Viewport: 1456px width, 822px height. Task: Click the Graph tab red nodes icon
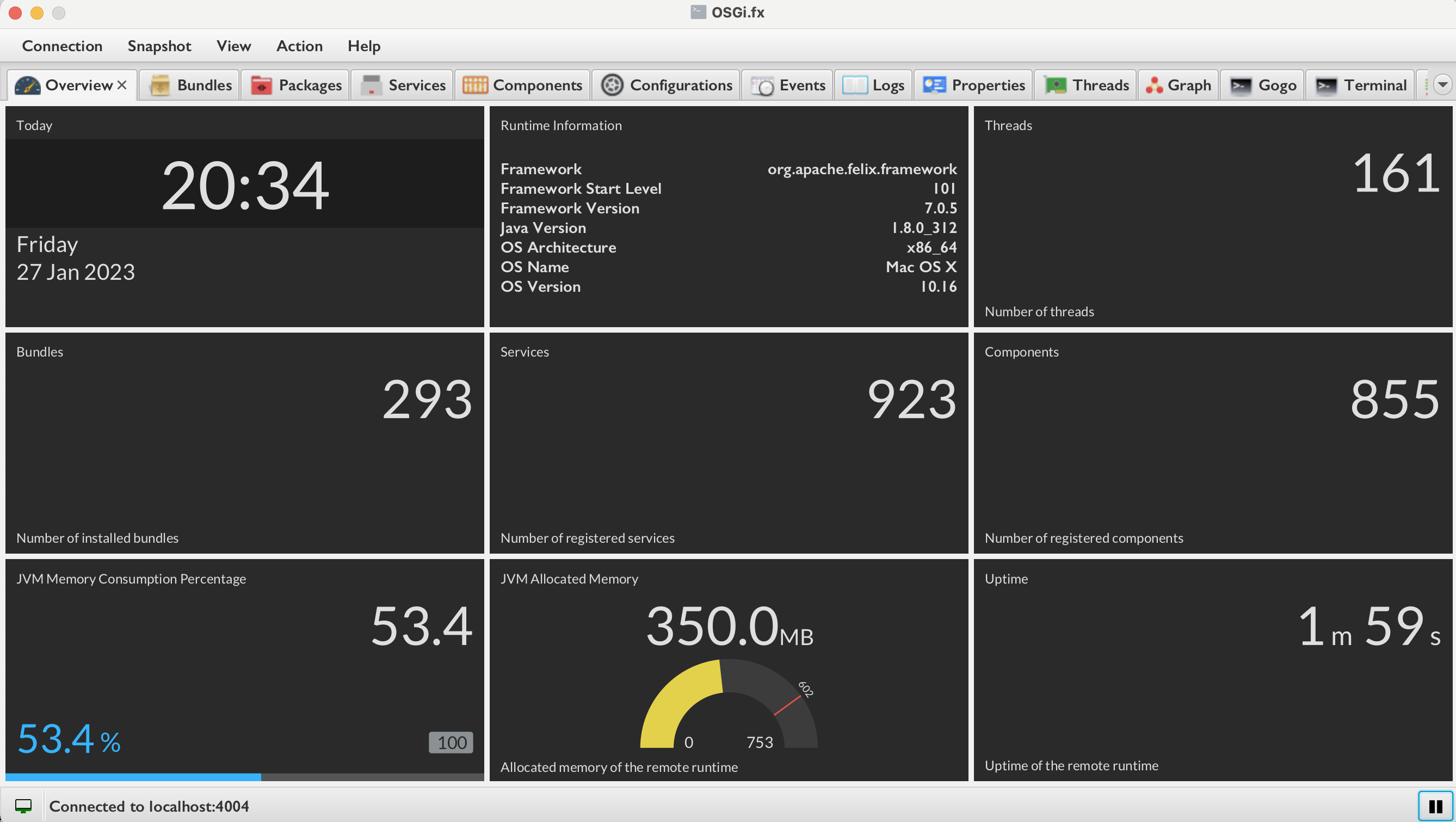click(1153, 85)
